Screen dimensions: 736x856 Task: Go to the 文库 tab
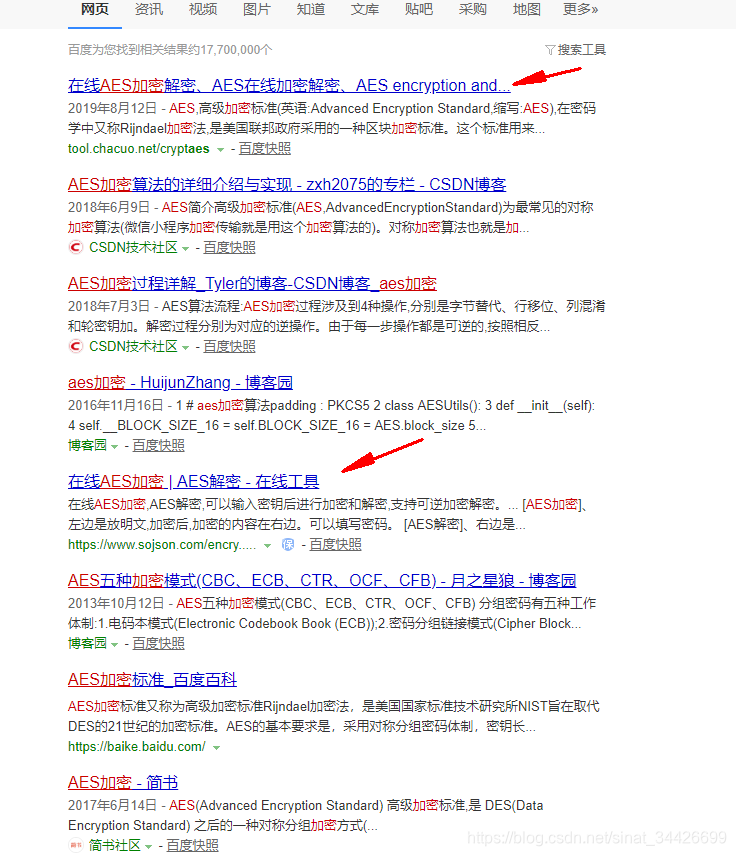tap(365, 10)
